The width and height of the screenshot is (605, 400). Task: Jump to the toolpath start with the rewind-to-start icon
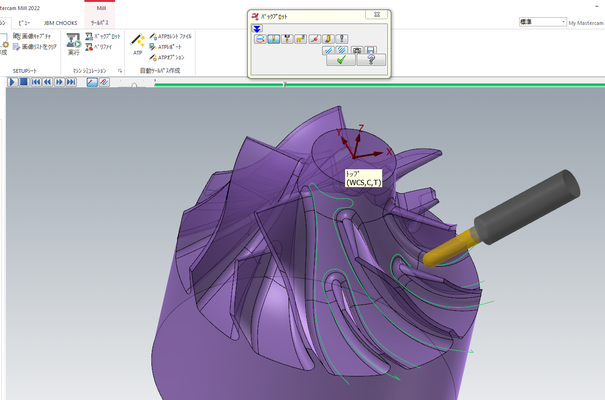(x=36, y=82)
